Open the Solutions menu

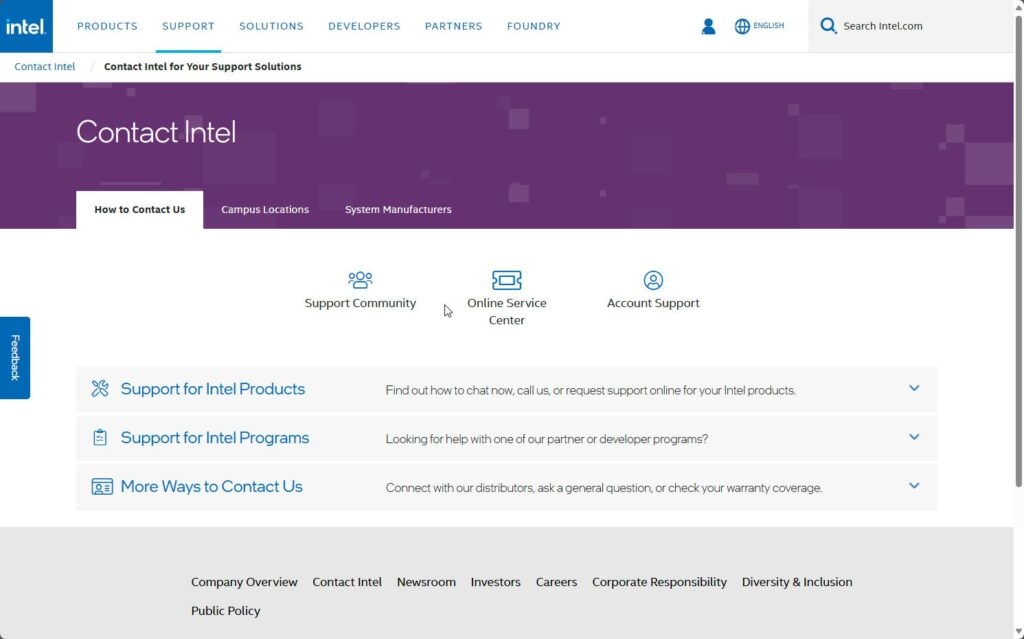[271, 26]
